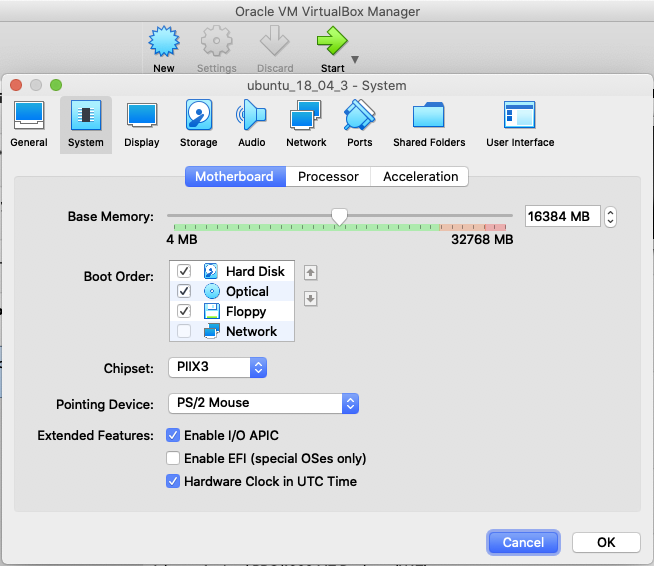Screen dimensions: 654x566
Task: Click the Base Memory slider handle
Action: click(x=340, y=216)
